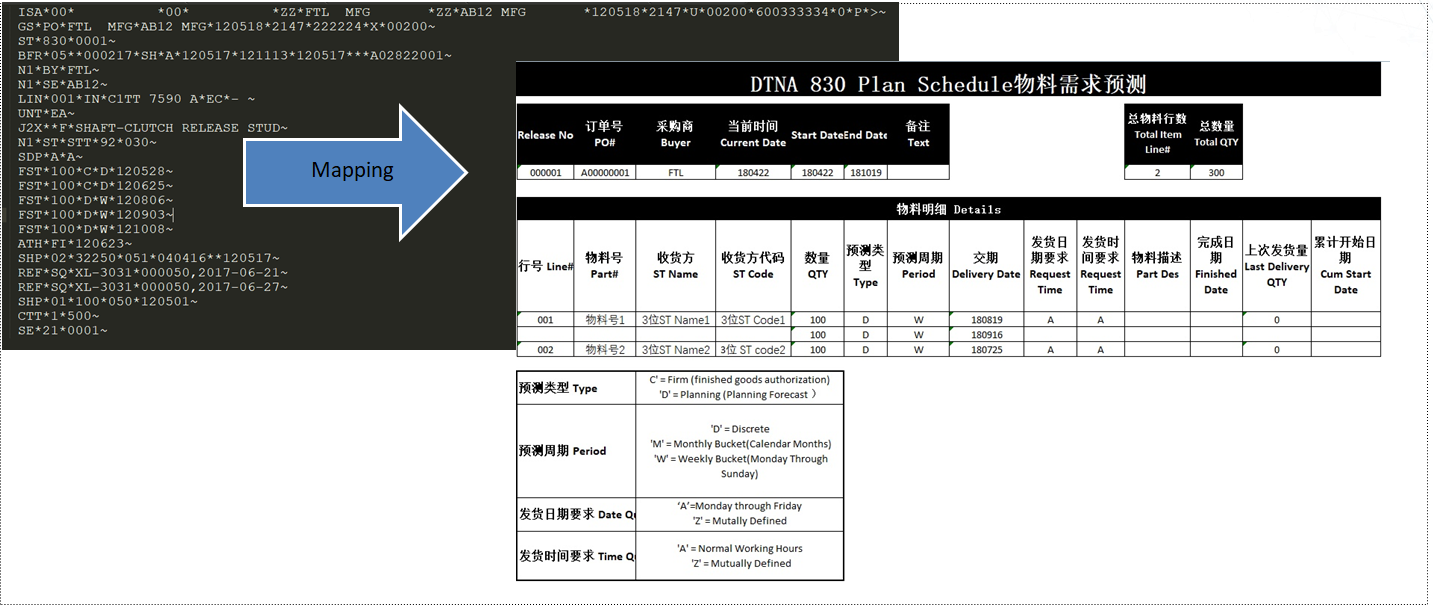
Task: Click the cell 3位 ST code2
Action: (753, 350)
